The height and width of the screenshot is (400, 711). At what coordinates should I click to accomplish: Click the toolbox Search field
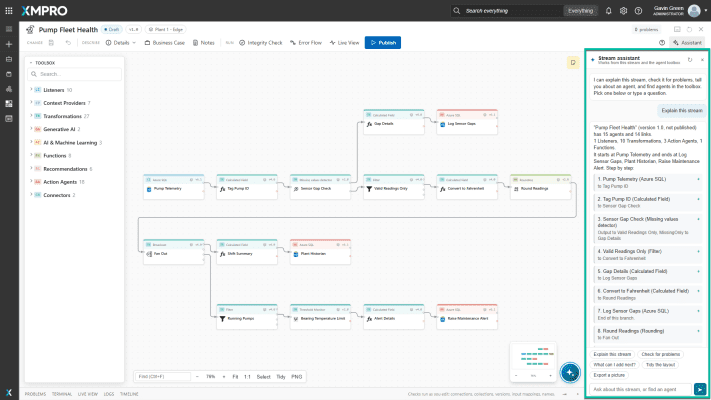pos(75,74)
